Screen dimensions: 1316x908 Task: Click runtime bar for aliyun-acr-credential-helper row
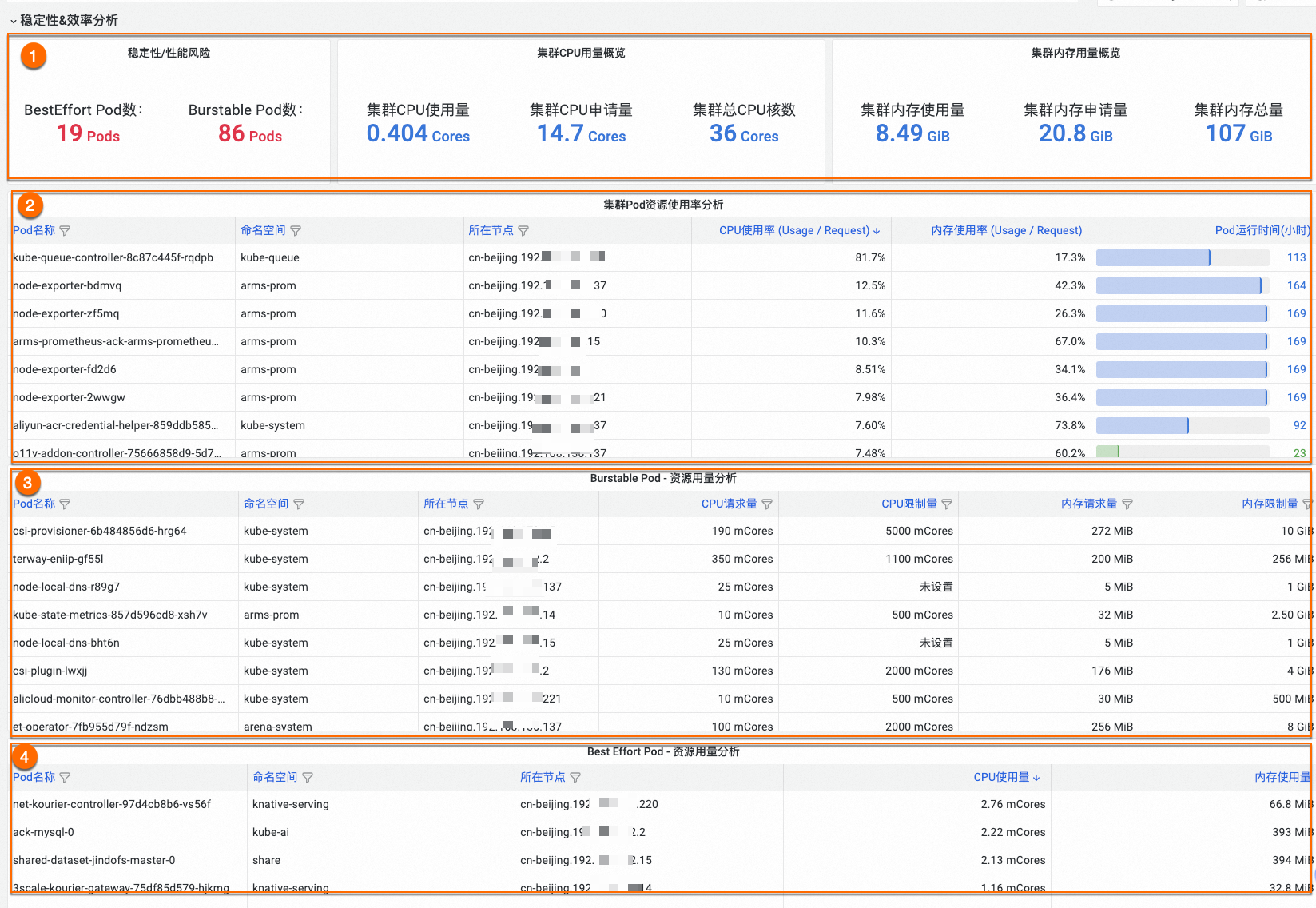click(x=1183, y=426)
